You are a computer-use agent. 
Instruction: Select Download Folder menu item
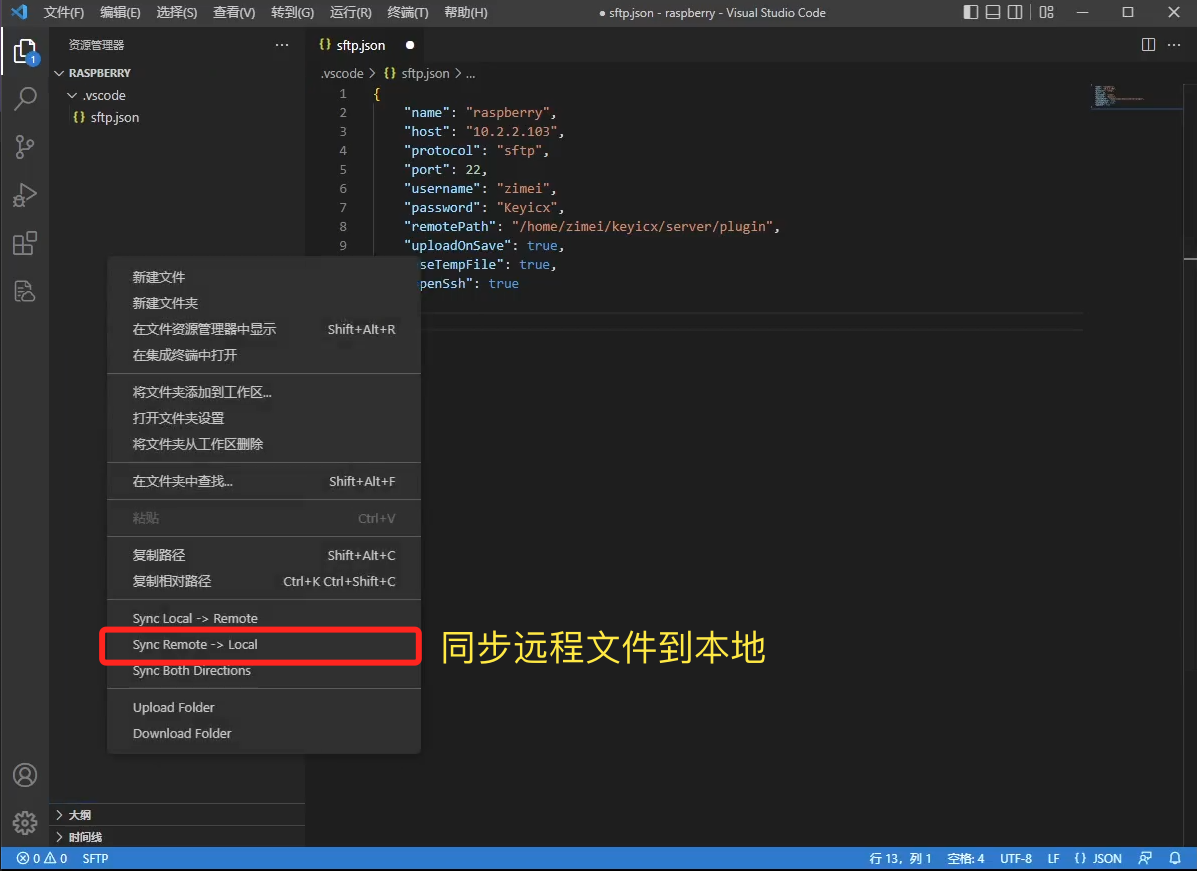[263, 734]
